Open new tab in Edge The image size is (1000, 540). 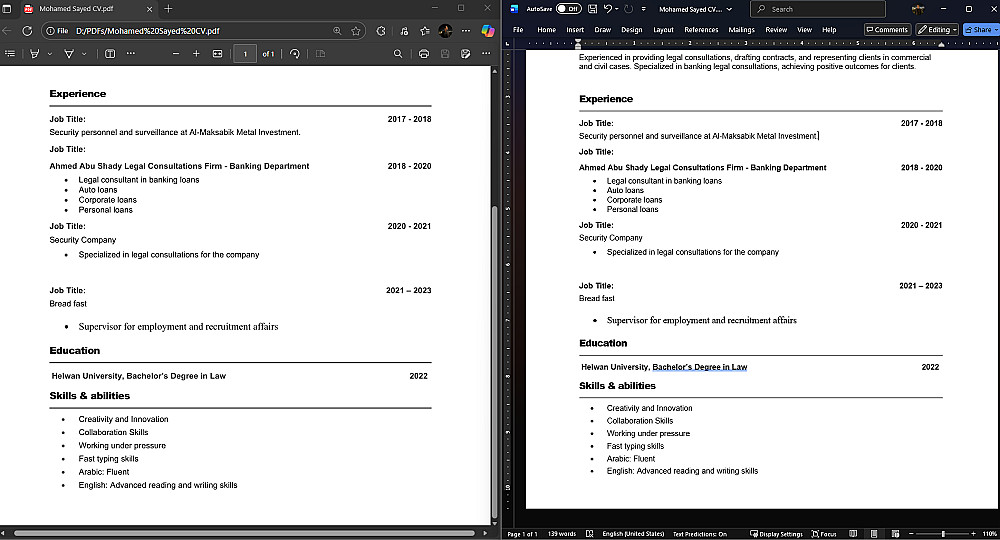168,9
